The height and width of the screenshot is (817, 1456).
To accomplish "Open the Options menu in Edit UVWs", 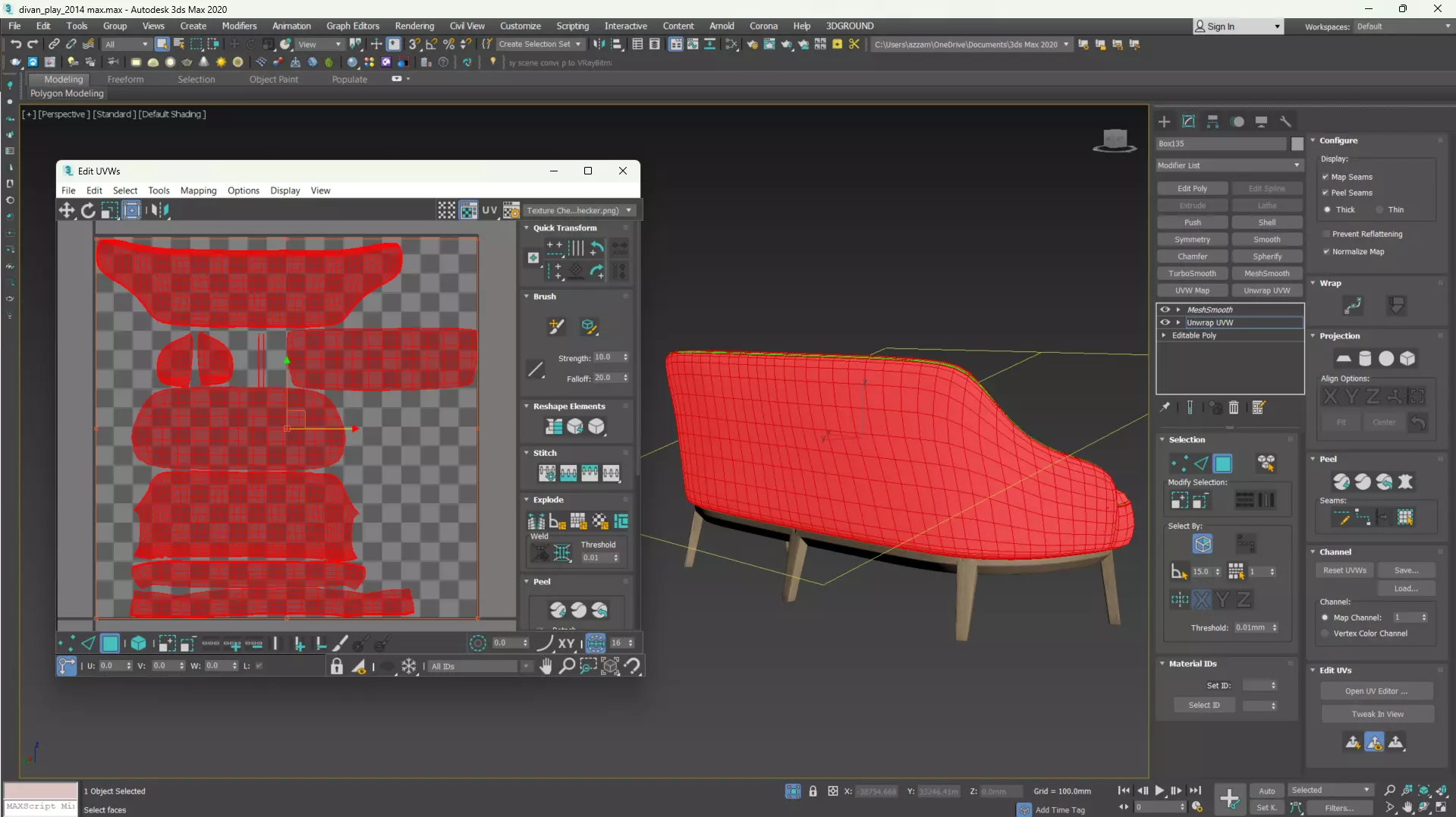I will click(x=244, y=190).
